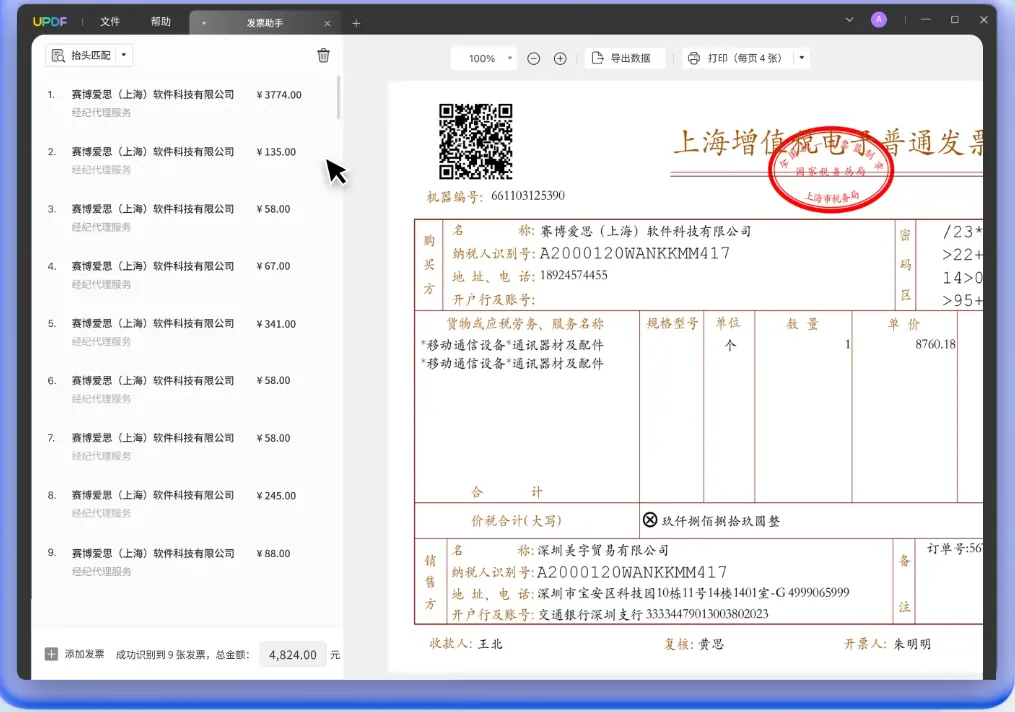The image size is (1015, 712).
Task: Open the small arrow menu on the 发票助手 tab
Action: [x=204, y=23]
